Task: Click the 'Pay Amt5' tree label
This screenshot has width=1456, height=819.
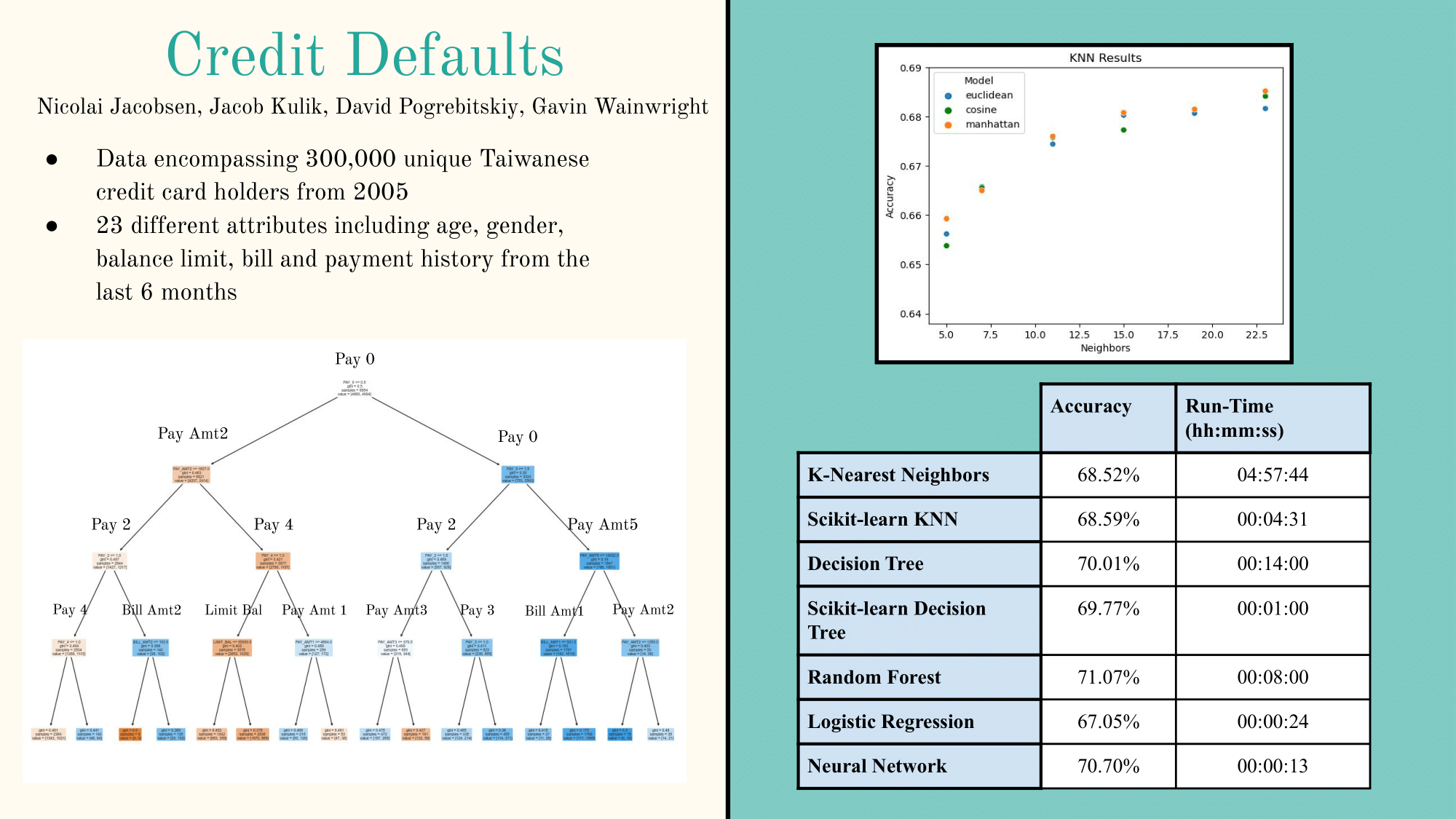Action: pos(603,525)
